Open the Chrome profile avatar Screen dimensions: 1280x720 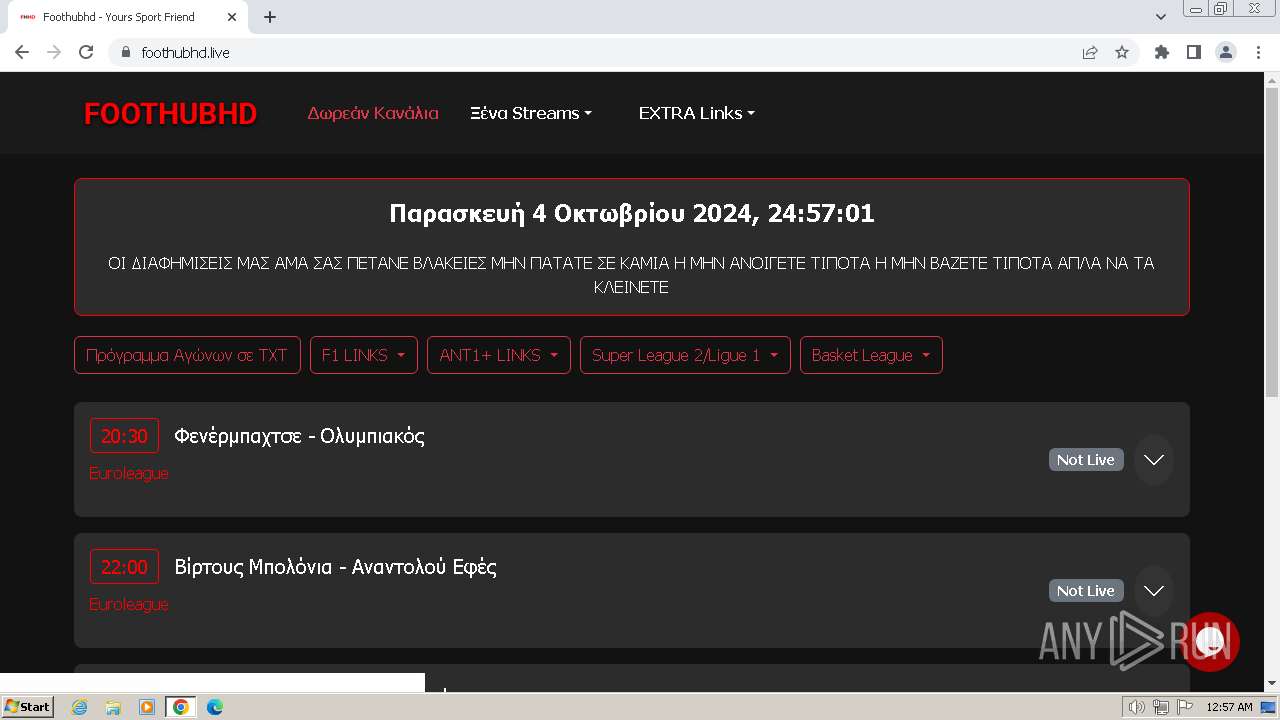coord(1226,52)
